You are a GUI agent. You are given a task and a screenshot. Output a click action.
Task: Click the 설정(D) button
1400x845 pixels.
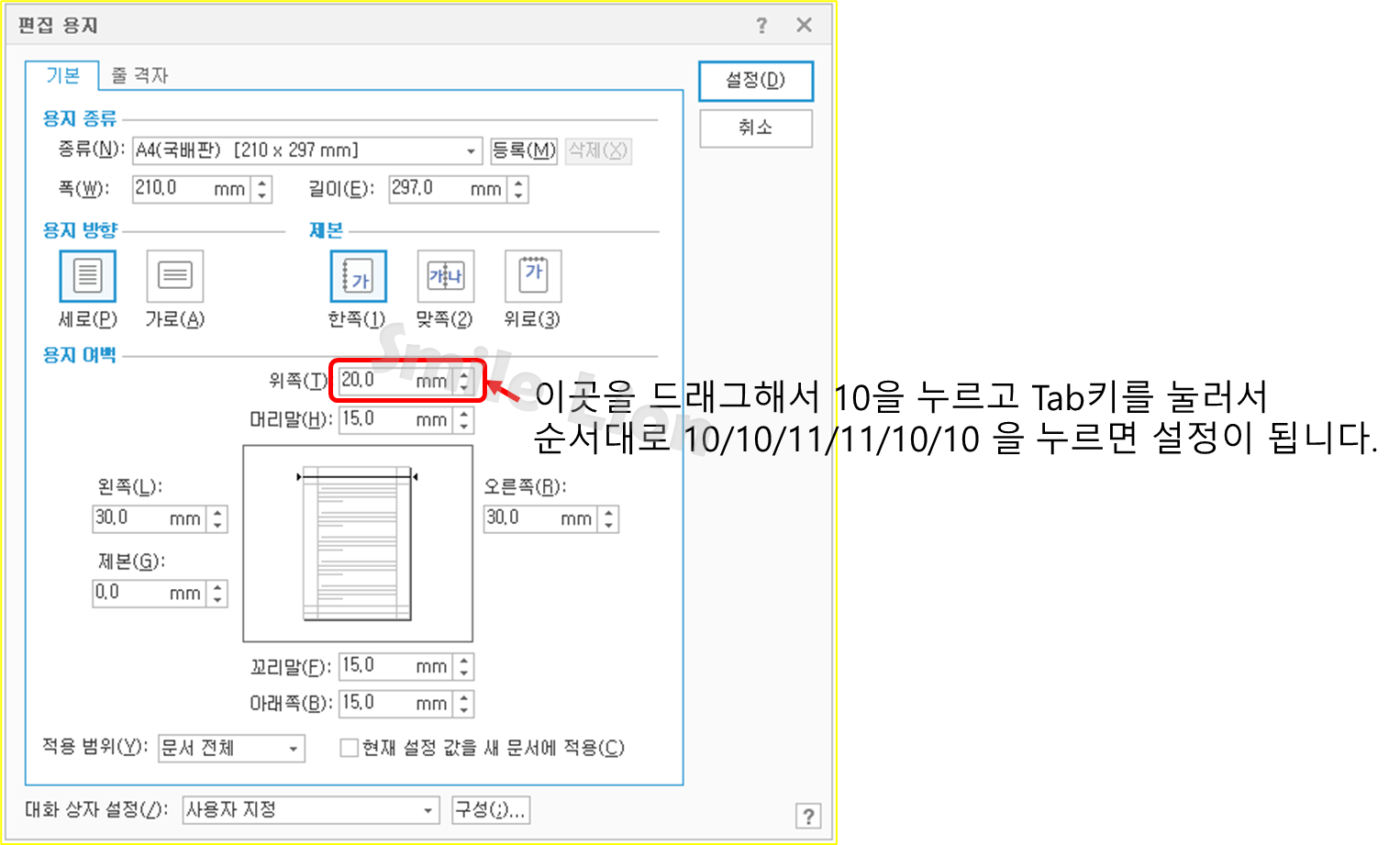click(756, 81)
